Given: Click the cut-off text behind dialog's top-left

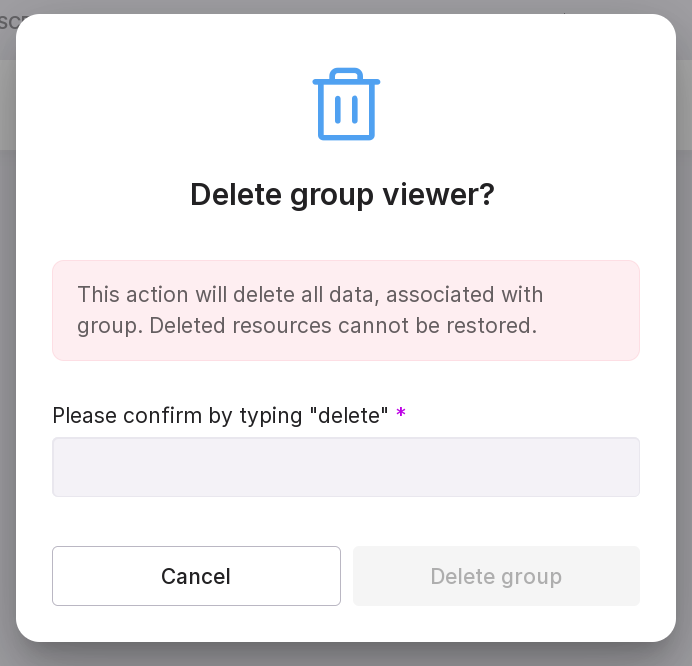Looking at the screenshot, I should click(8, 22).
